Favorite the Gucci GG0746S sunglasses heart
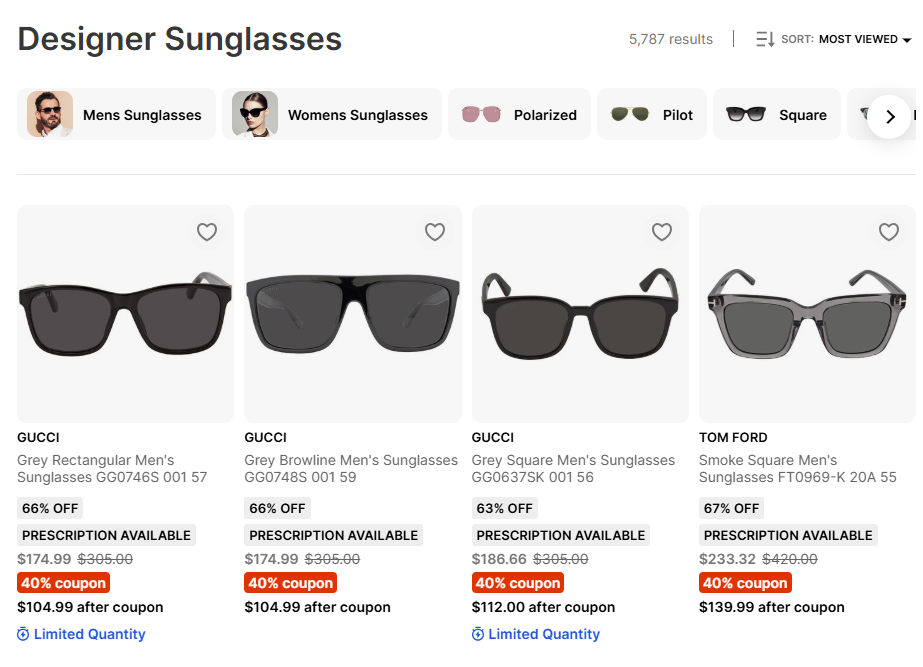The height and width of the screenshot is (667, 923). pos(207,232)
